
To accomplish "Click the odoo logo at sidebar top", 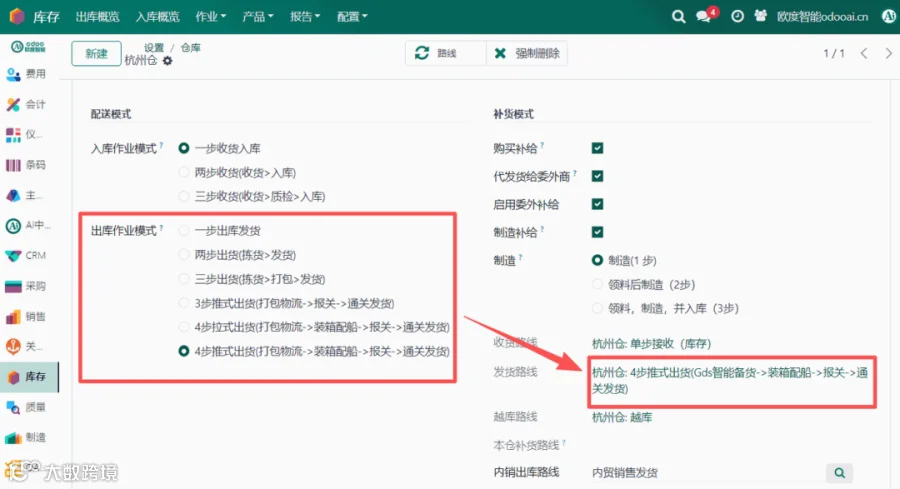I will pyautogui.click(x=28, y=47).
